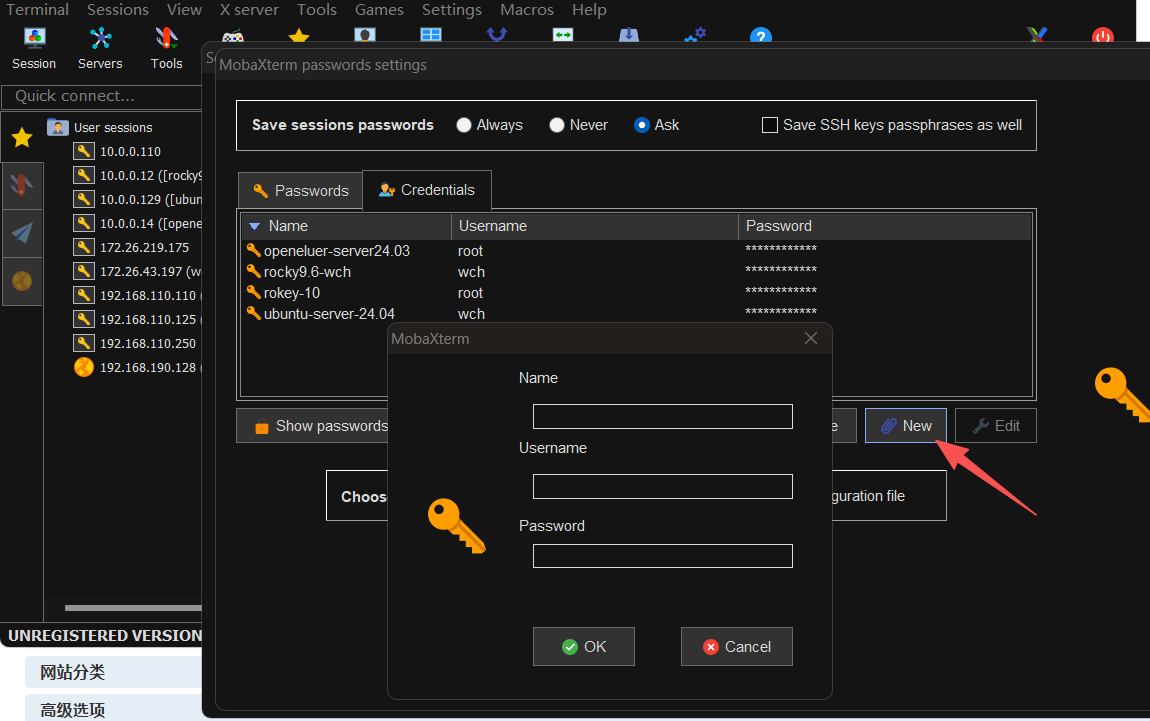Click the key icon beside openeluer-server24.03 credential
Screen dimensions: 1150x721
pyautogui.click(x=254, y=250)
